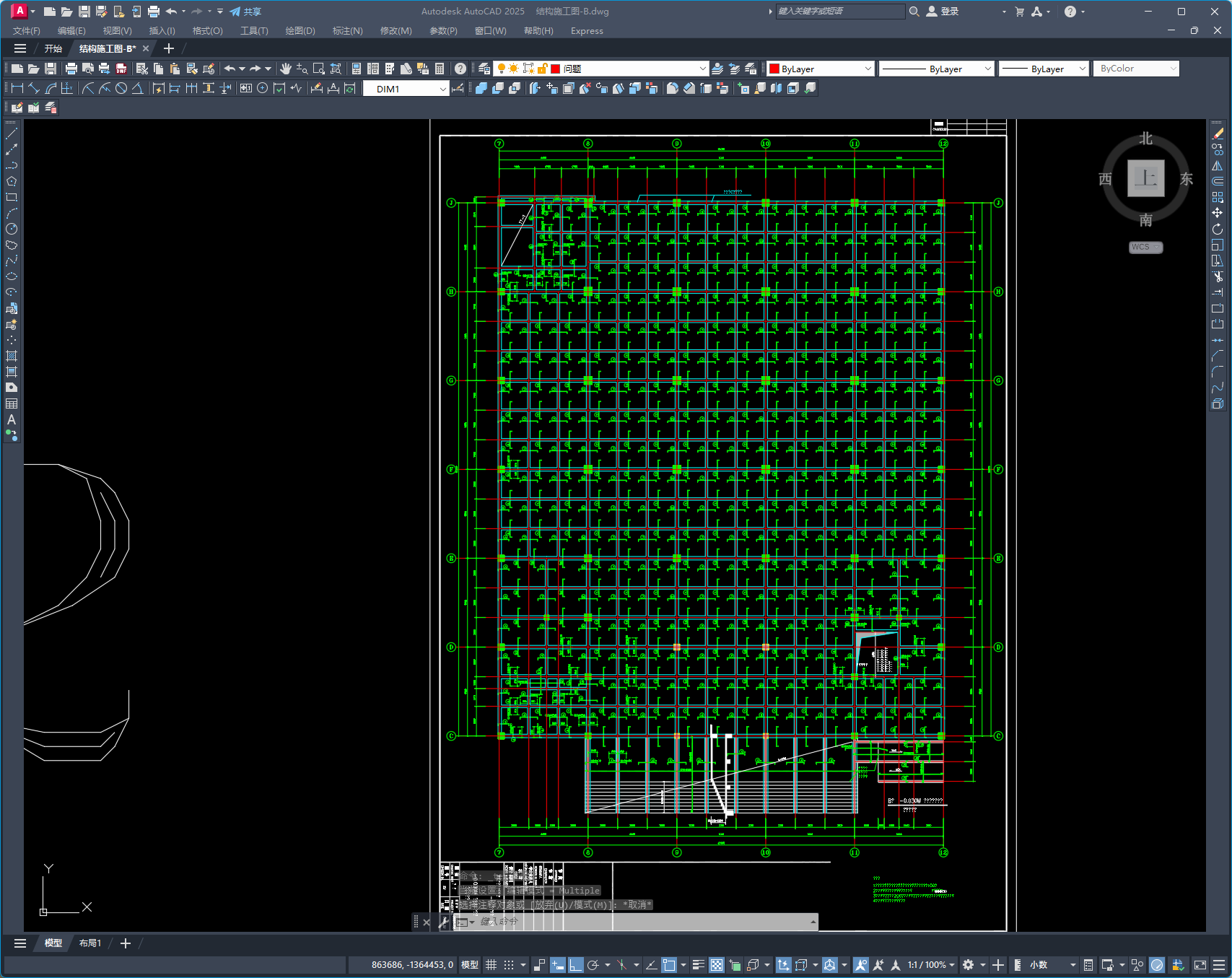The height and width of the screenshot is (978, 1232).
Task: Select the Diameter dimension tool
Action: coord(121,88)
